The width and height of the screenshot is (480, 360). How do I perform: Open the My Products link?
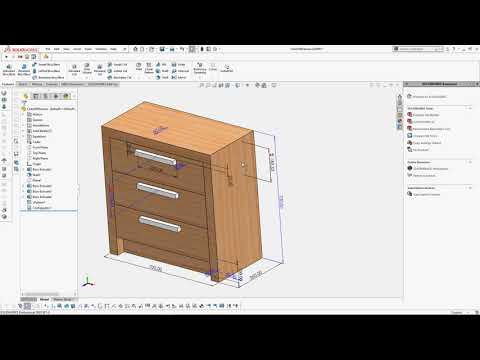(418, 150)
